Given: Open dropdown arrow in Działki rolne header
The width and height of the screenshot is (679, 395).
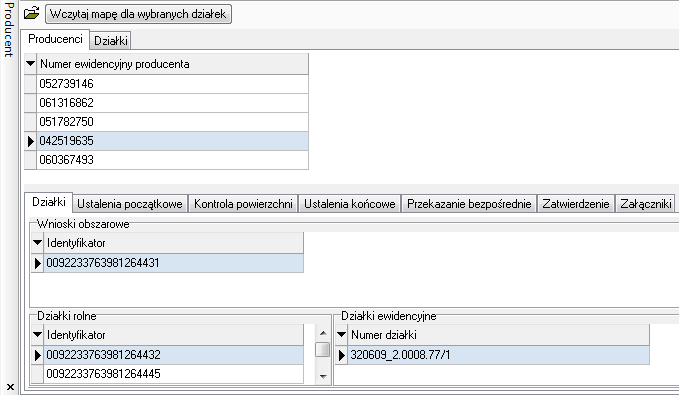Looking at the screenshot, I should [37, 335].
